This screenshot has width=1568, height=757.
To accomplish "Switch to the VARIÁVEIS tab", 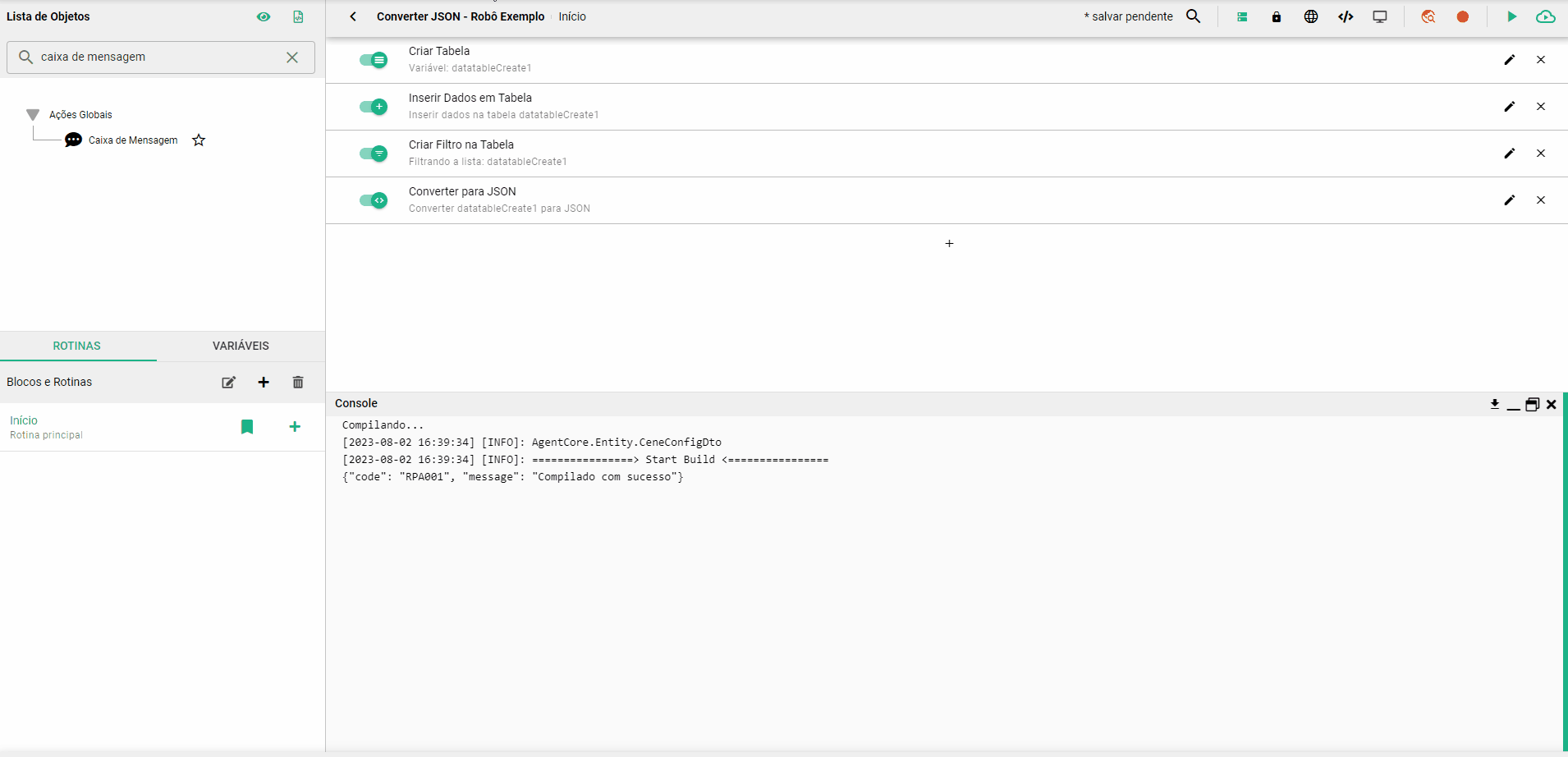I will 241,346.
